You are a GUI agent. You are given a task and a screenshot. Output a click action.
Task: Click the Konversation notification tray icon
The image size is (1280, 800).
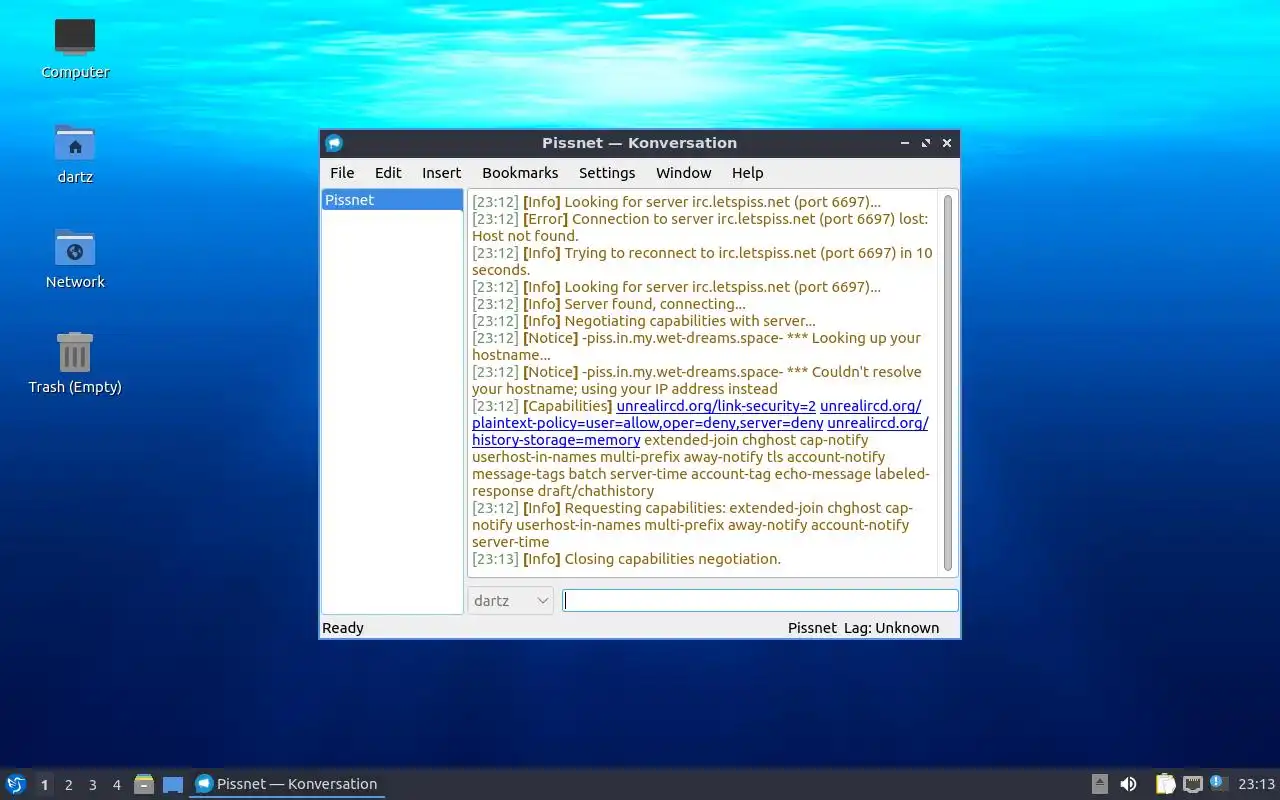pyautogui.click(x=1217, y=783)
